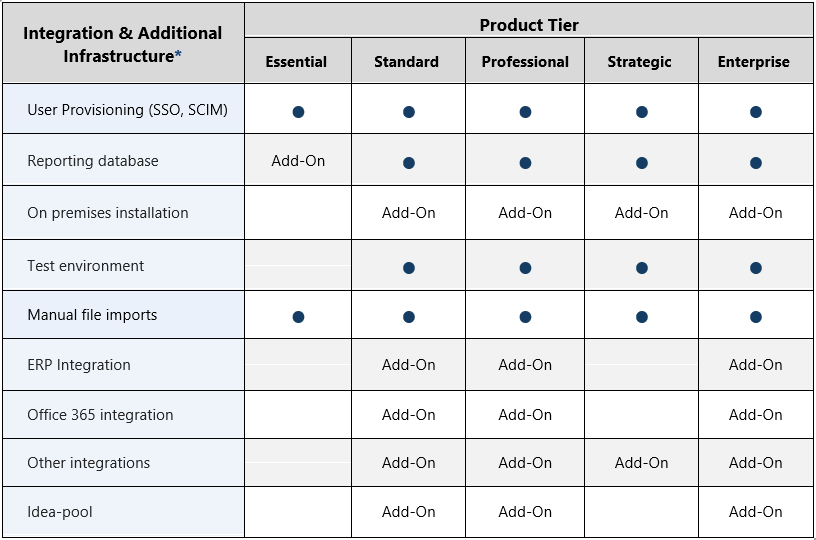Select the Essential tier column header
The height and width of the screenshot is (540, 816).
pyautogui.click(x=296, y=62)
